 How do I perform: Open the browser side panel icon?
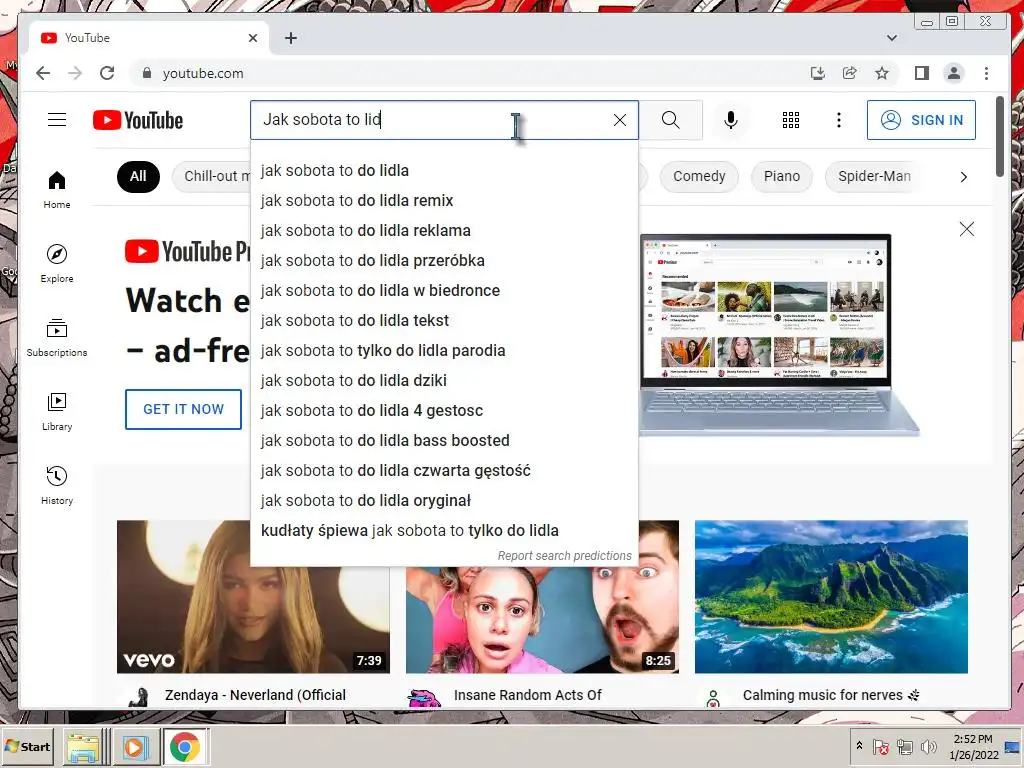pyautogui.click(x=921, y=73)
